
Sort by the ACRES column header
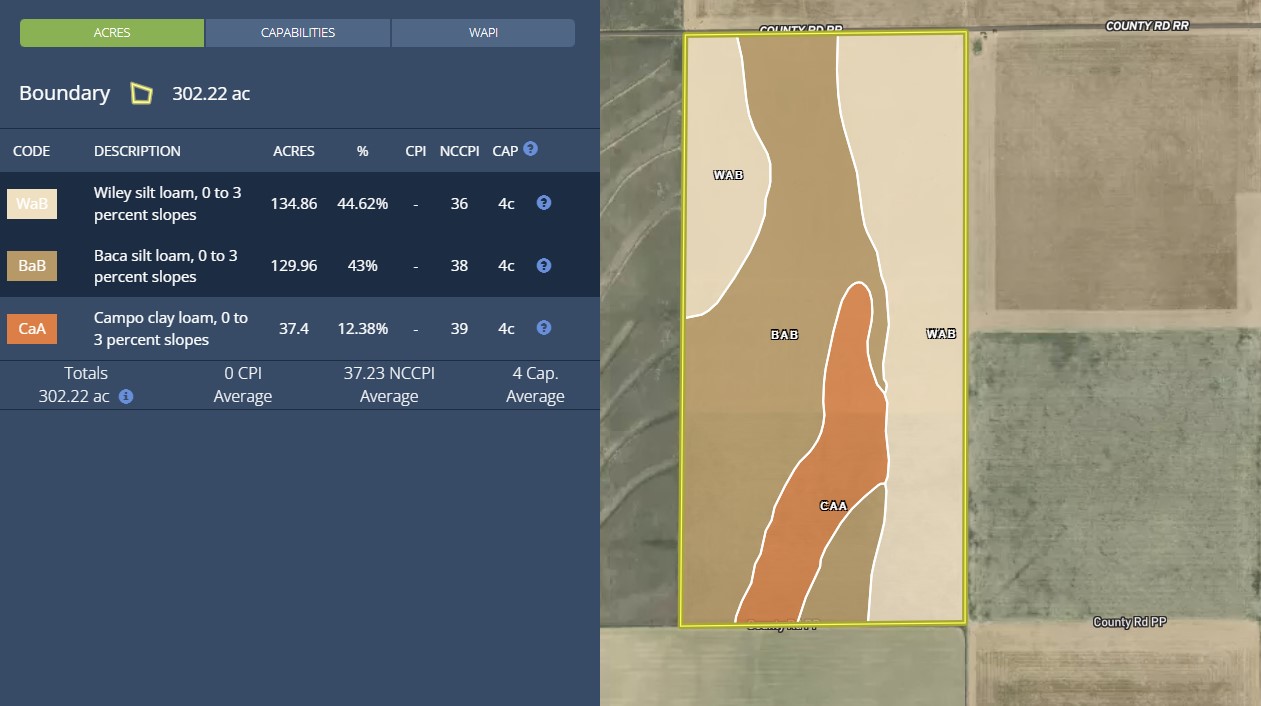click(x=293, y=151)
